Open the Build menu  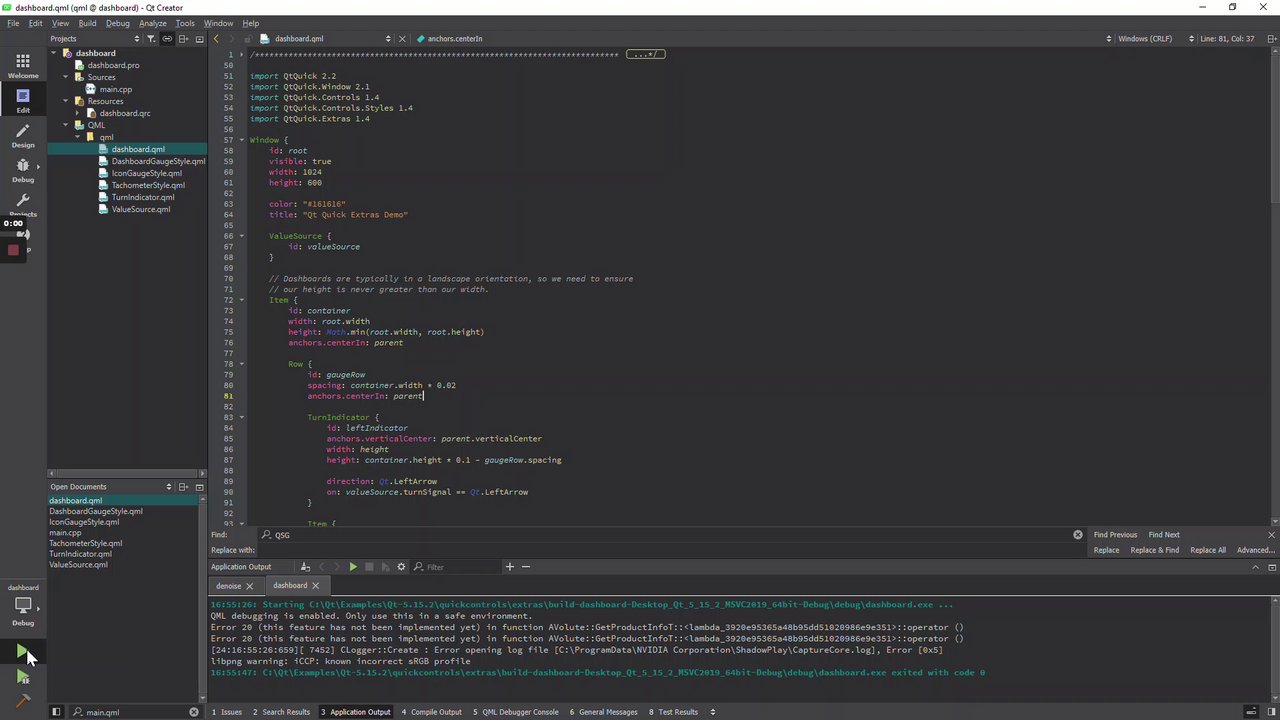click(87, 23)
